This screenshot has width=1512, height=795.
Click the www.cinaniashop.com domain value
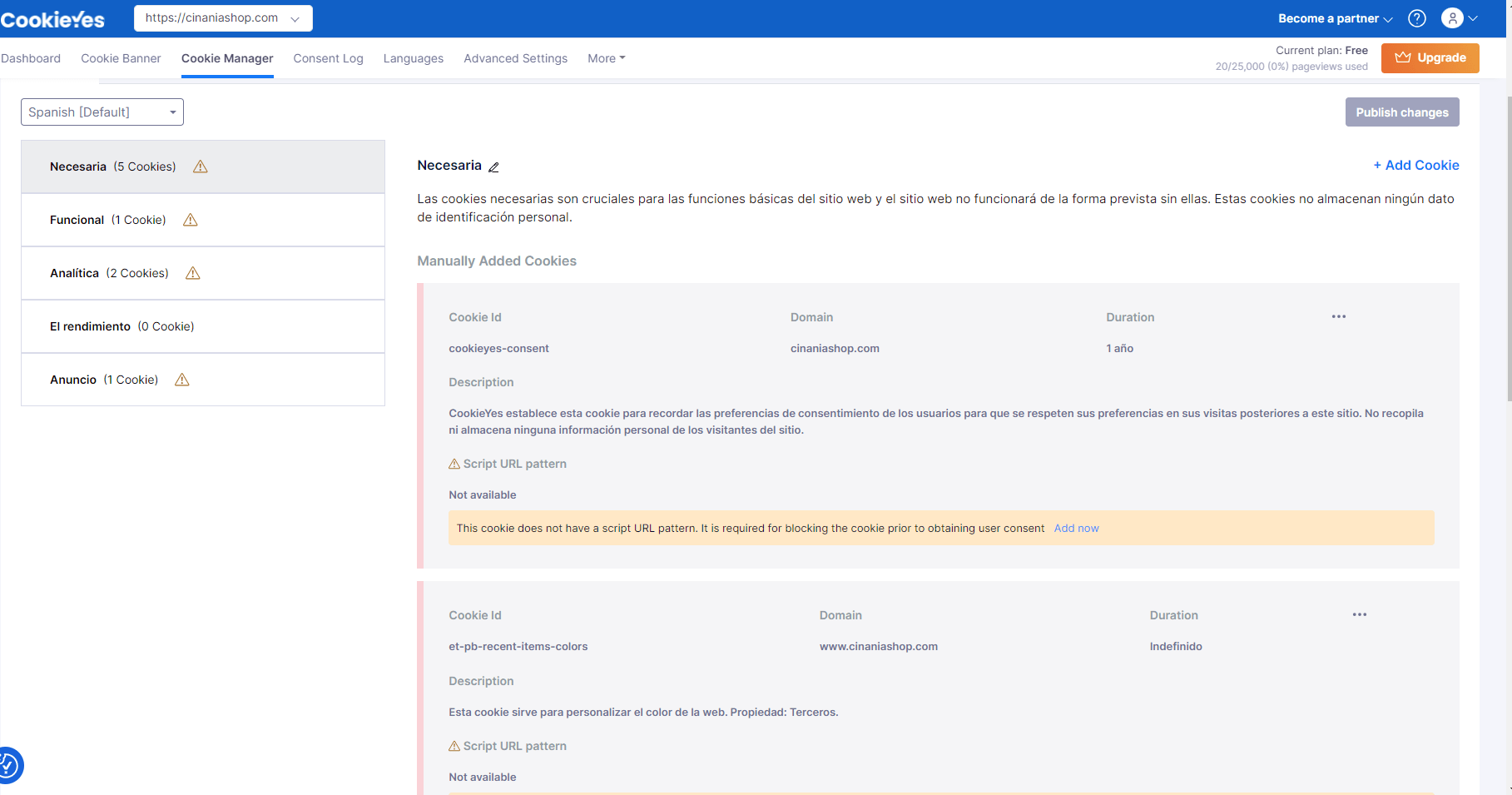878,646
